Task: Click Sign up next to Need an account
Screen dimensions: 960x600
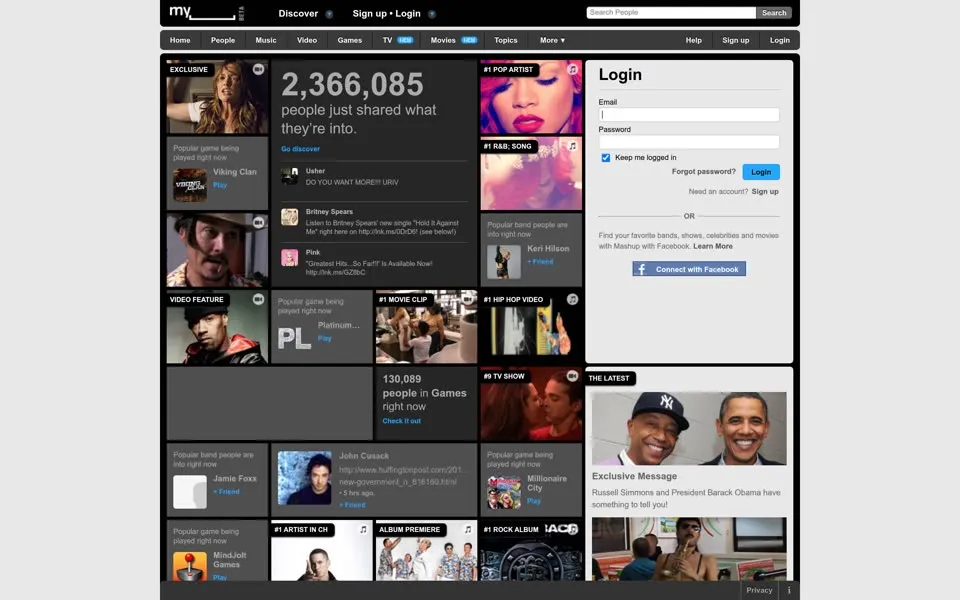Action: (x=765, y=192)
